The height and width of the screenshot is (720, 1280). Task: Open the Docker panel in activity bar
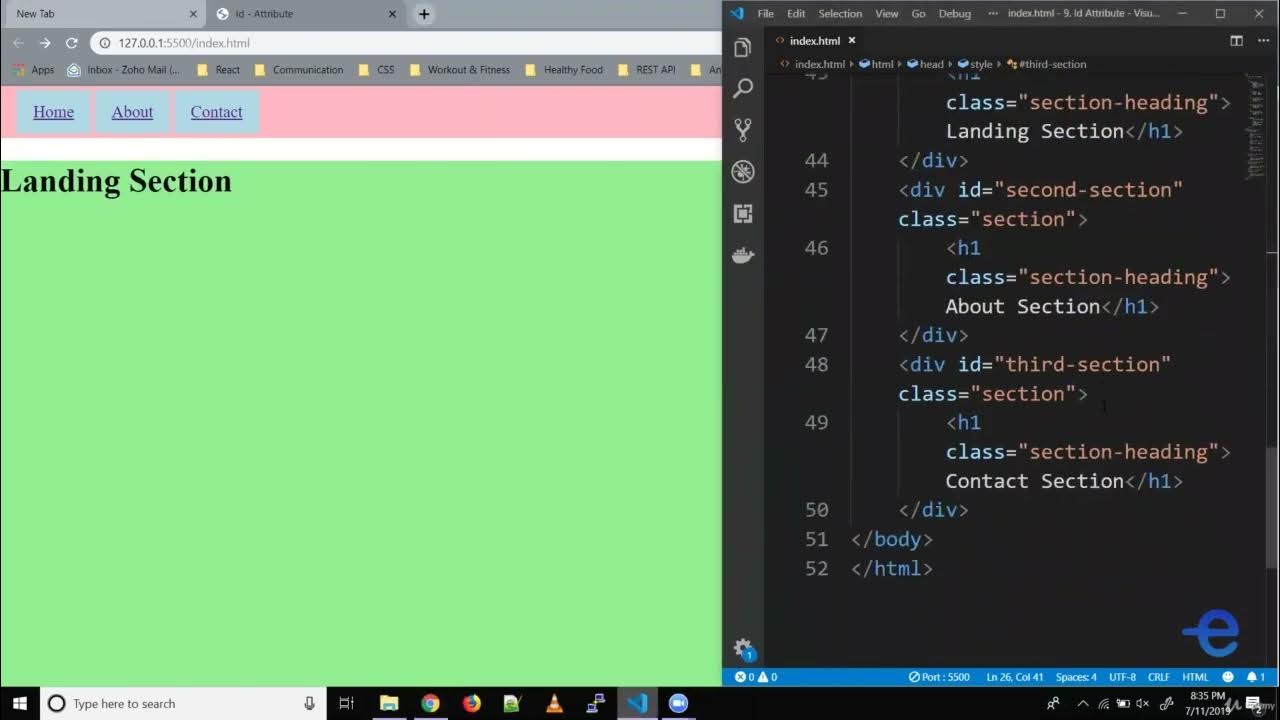pos(742,255)
